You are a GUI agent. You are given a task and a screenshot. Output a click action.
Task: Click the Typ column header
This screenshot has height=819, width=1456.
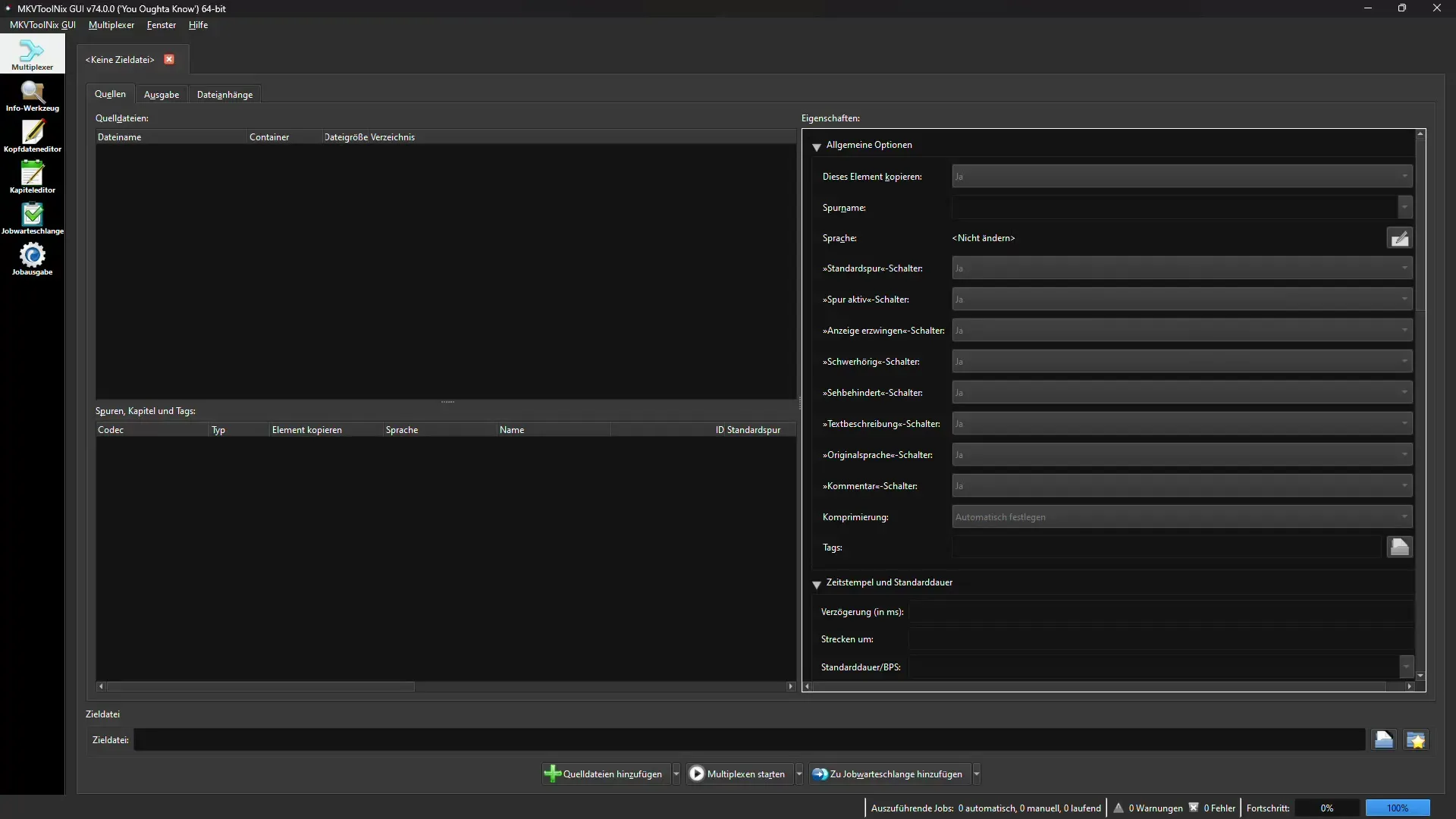coord(239,430)
